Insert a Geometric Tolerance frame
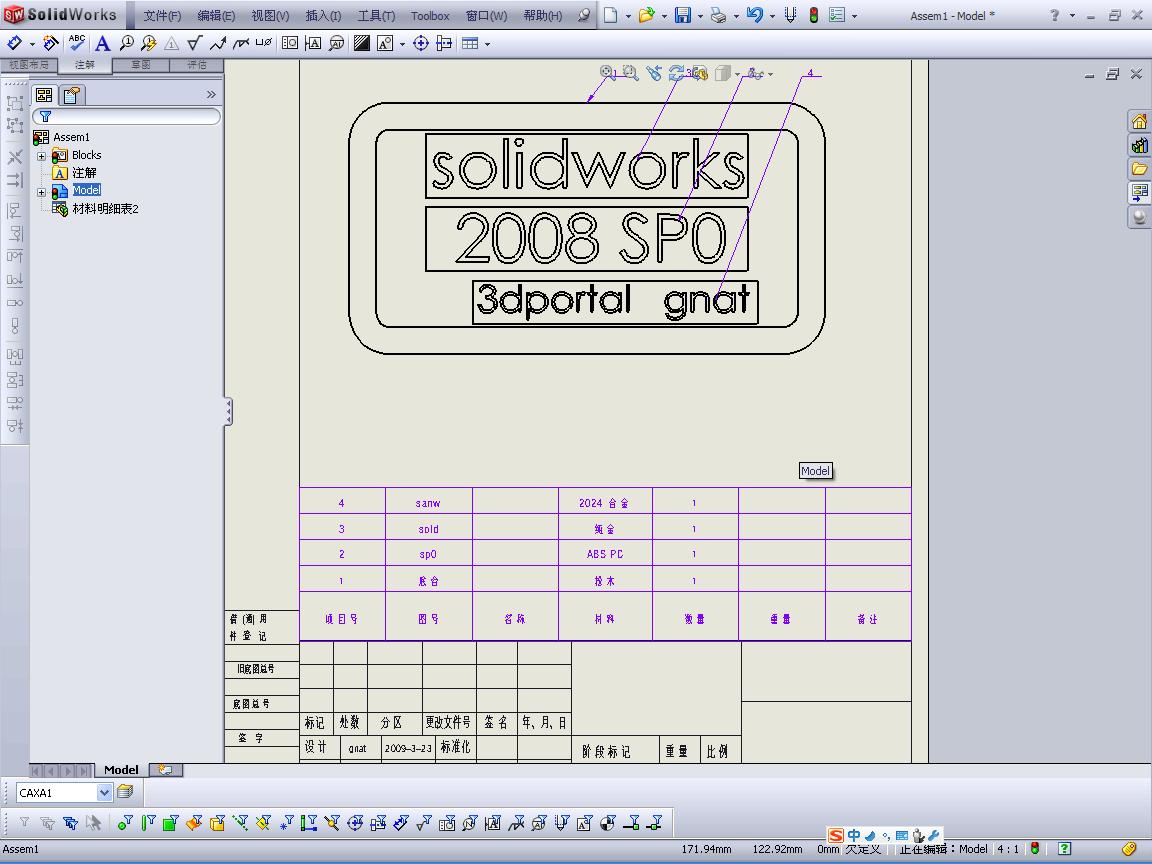This screenshot has width=1152, height=864. 290,43
